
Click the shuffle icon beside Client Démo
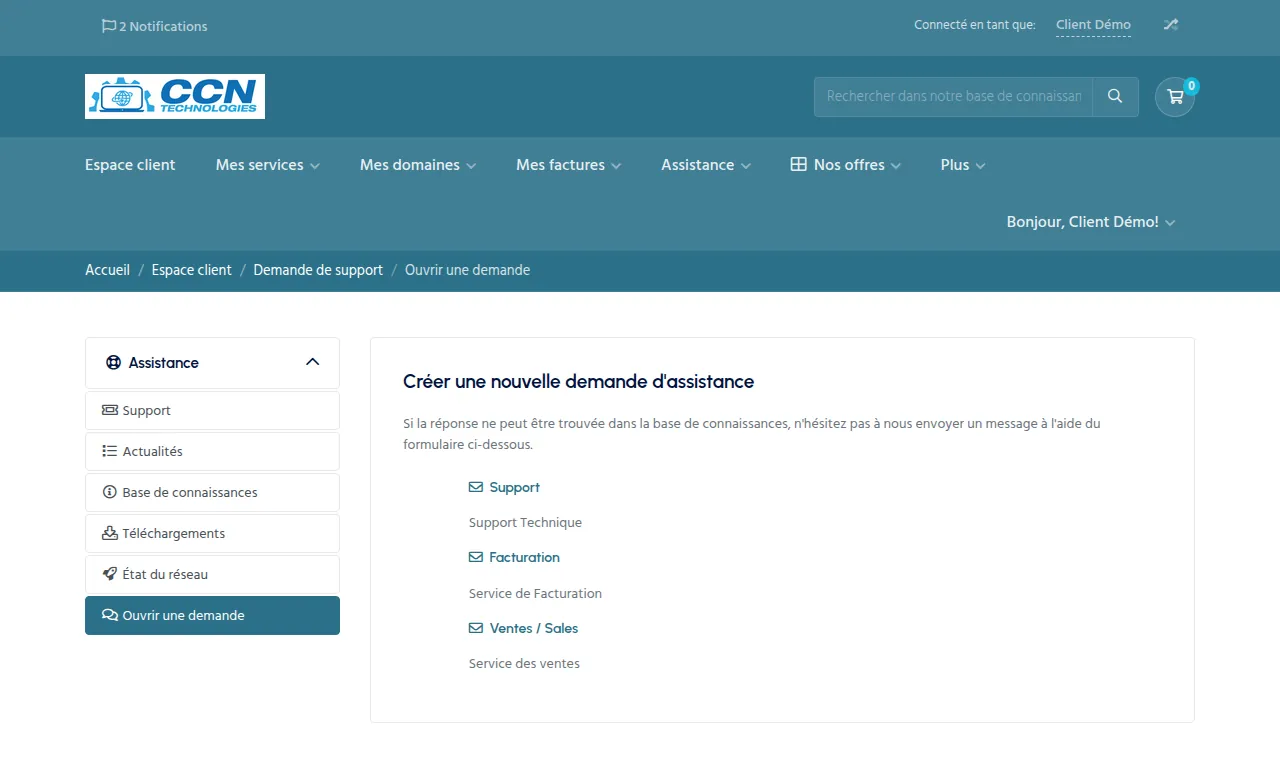(x=1170, y=25)
